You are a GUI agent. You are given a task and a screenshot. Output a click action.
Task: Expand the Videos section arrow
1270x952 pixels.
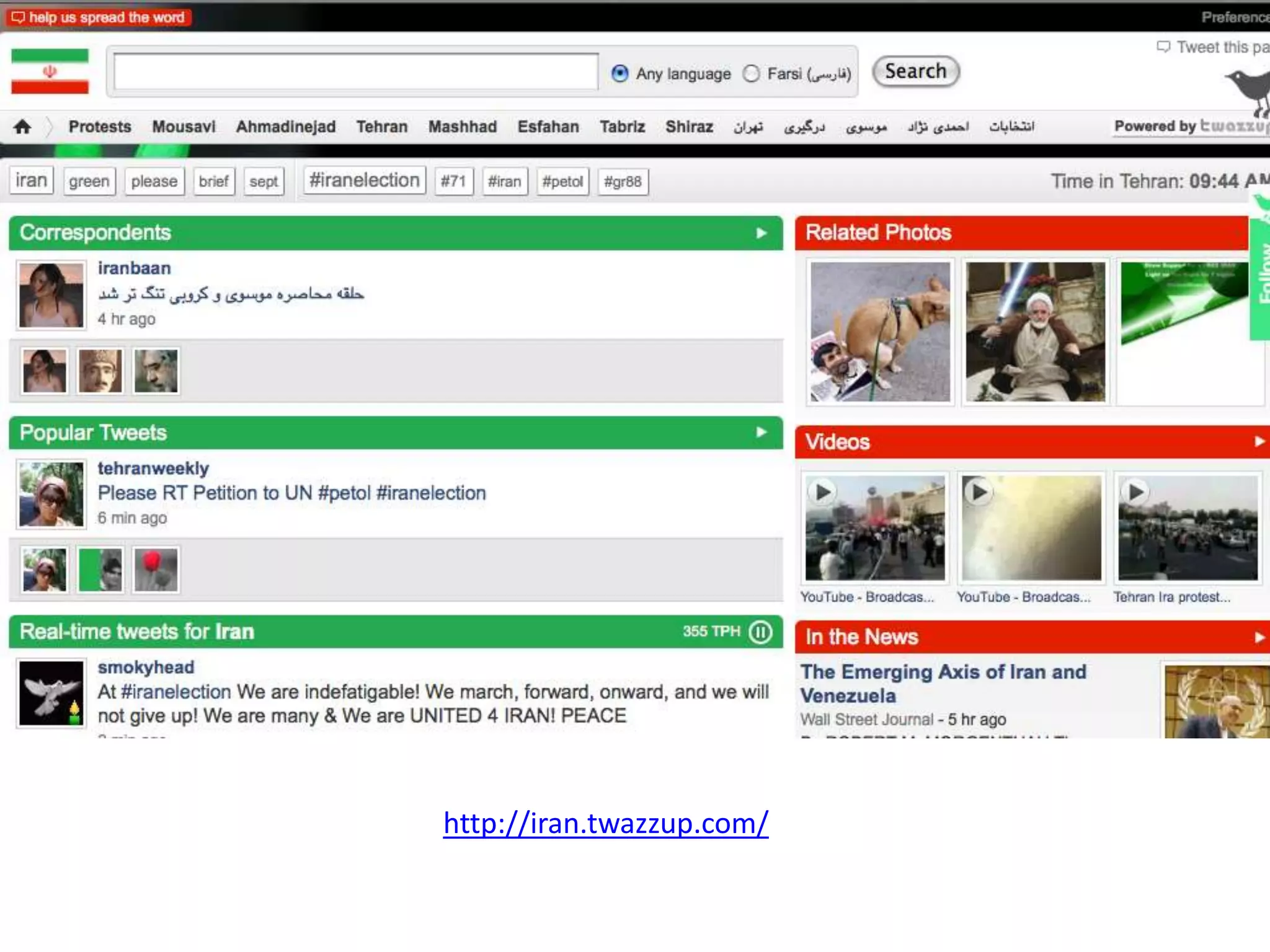coord(1259,441)
